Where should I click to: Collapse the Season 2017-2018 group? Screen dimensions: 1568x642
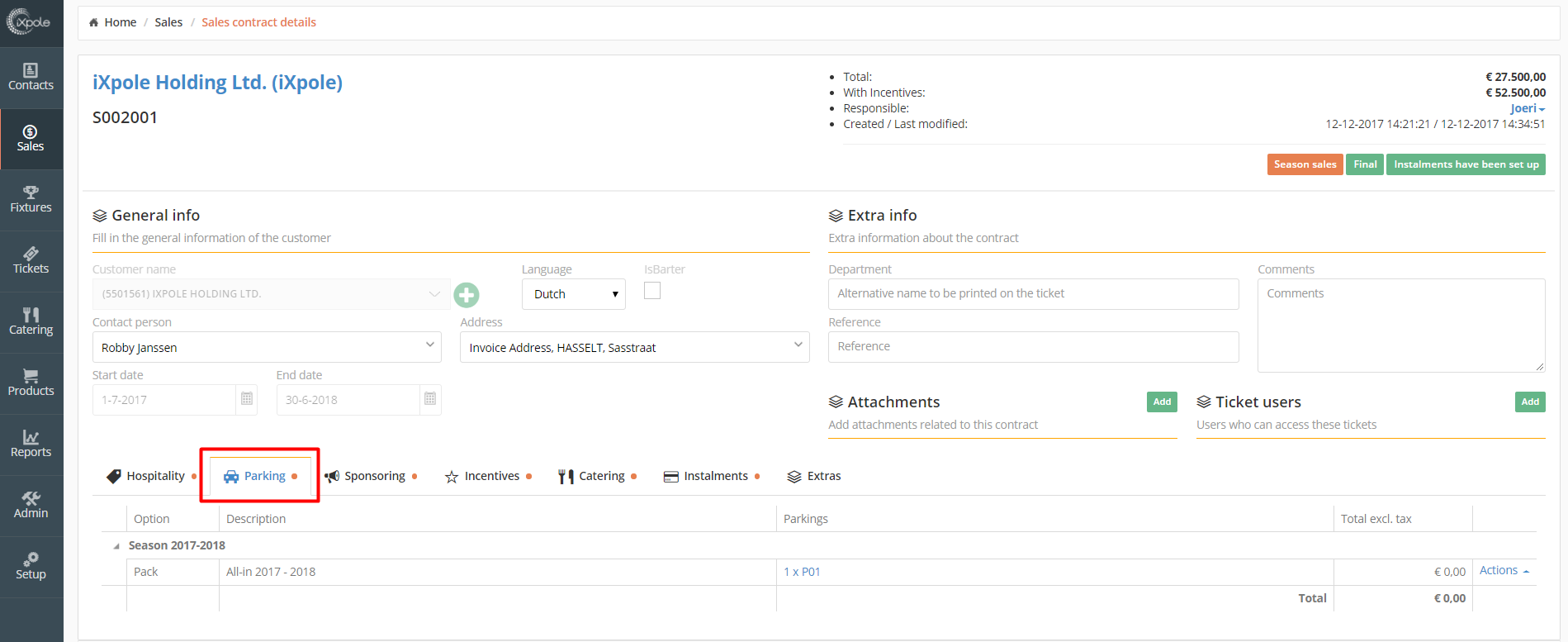(x=116, y=546)
